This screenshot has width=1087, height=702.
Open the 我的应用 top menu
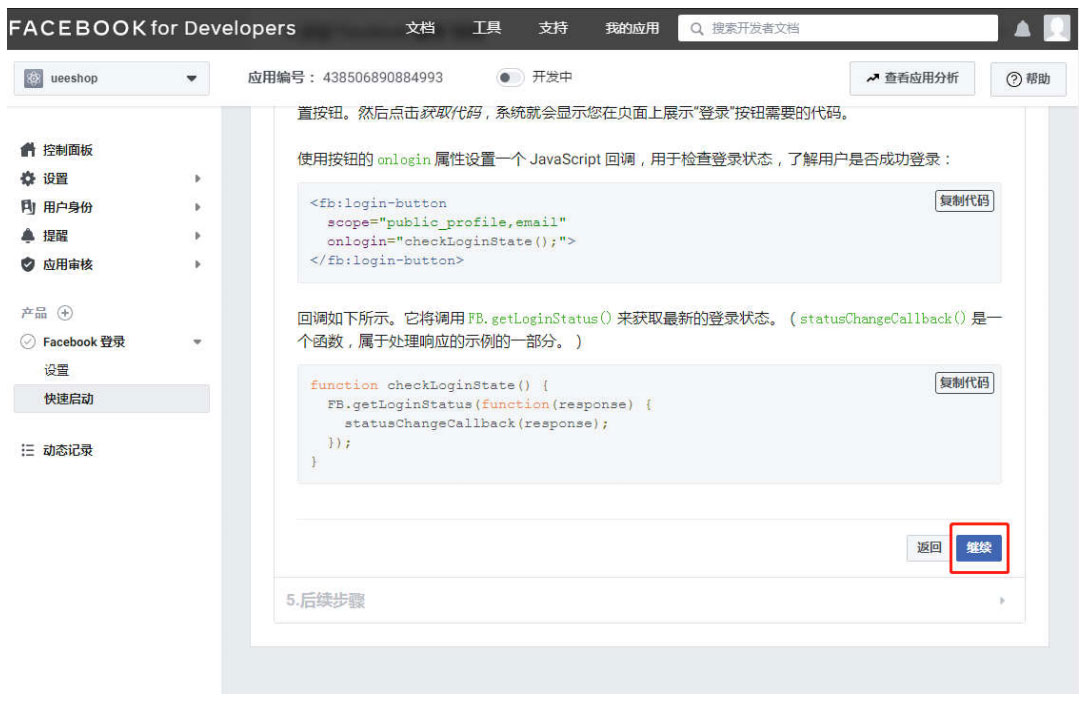click(632, 28)
